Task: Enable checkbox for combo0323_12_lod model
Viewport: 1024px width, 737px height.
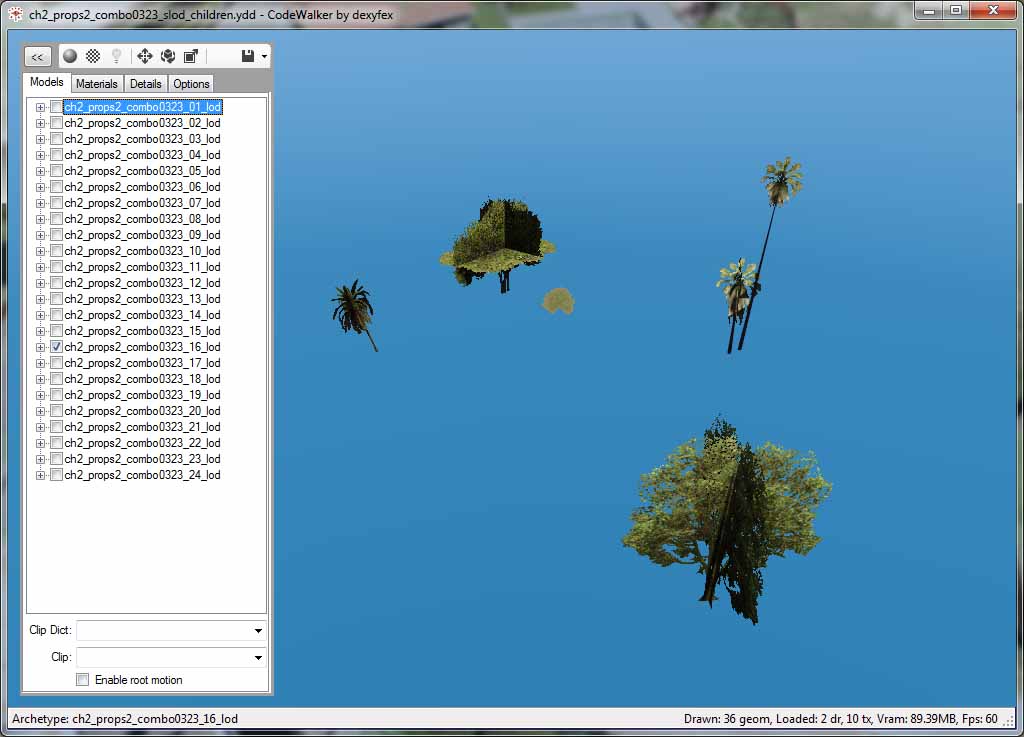Action: 56,283
